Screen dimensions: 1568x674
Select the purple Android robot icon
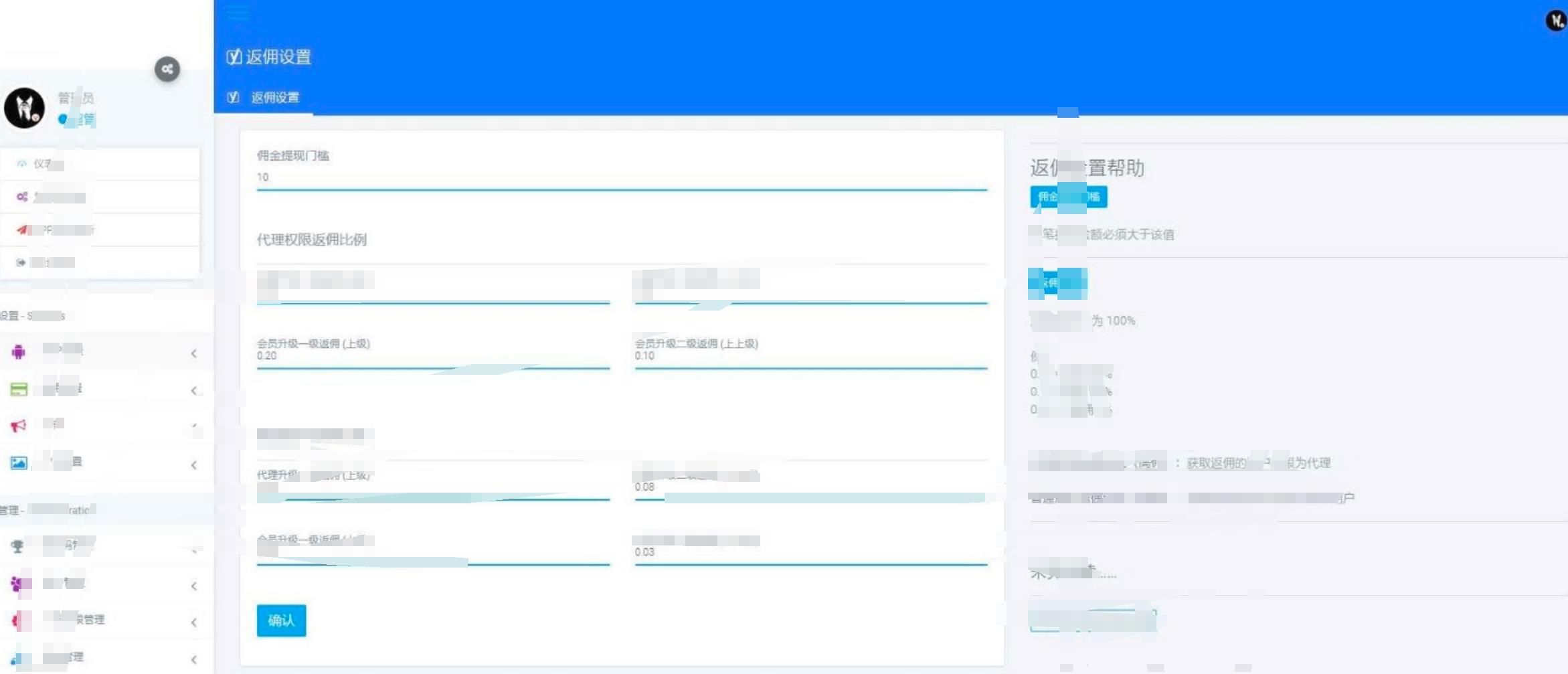pyautogui.click(x=19, y=351)
